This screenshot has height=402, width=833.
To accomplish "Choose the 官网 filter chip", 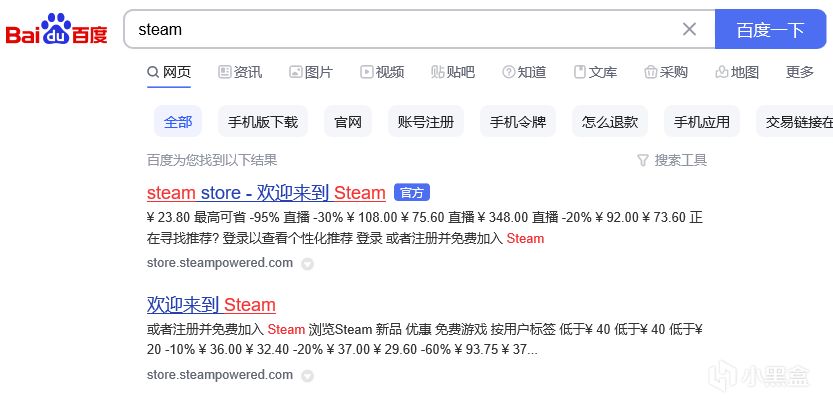I will (348, 122).
